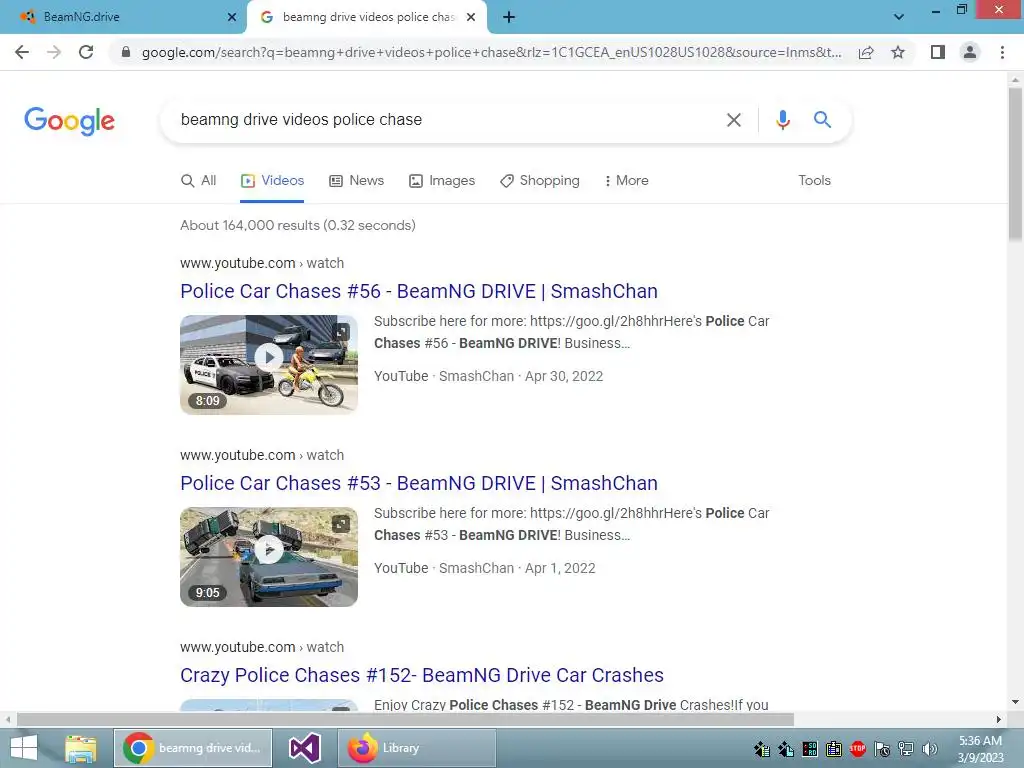Open the Windows Start menu

pyautogui.click(x=24, y=748)
